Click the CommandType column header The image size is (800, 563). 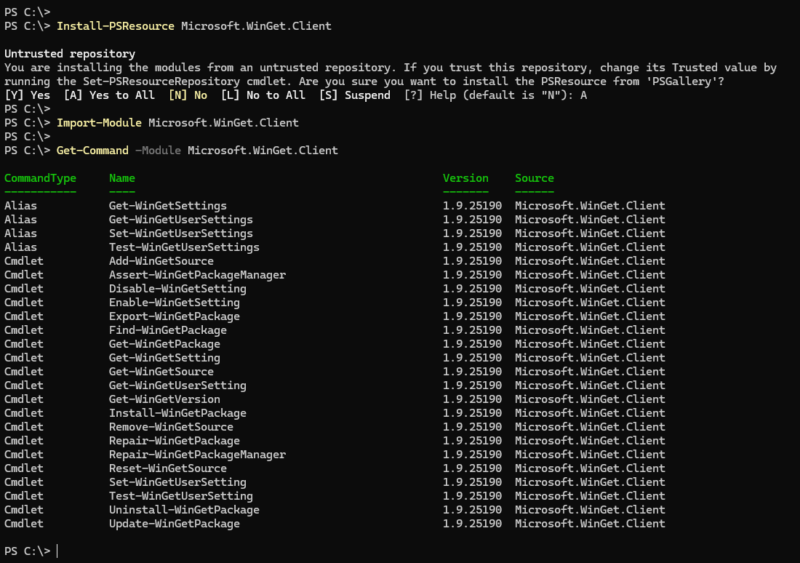(40, 178)
